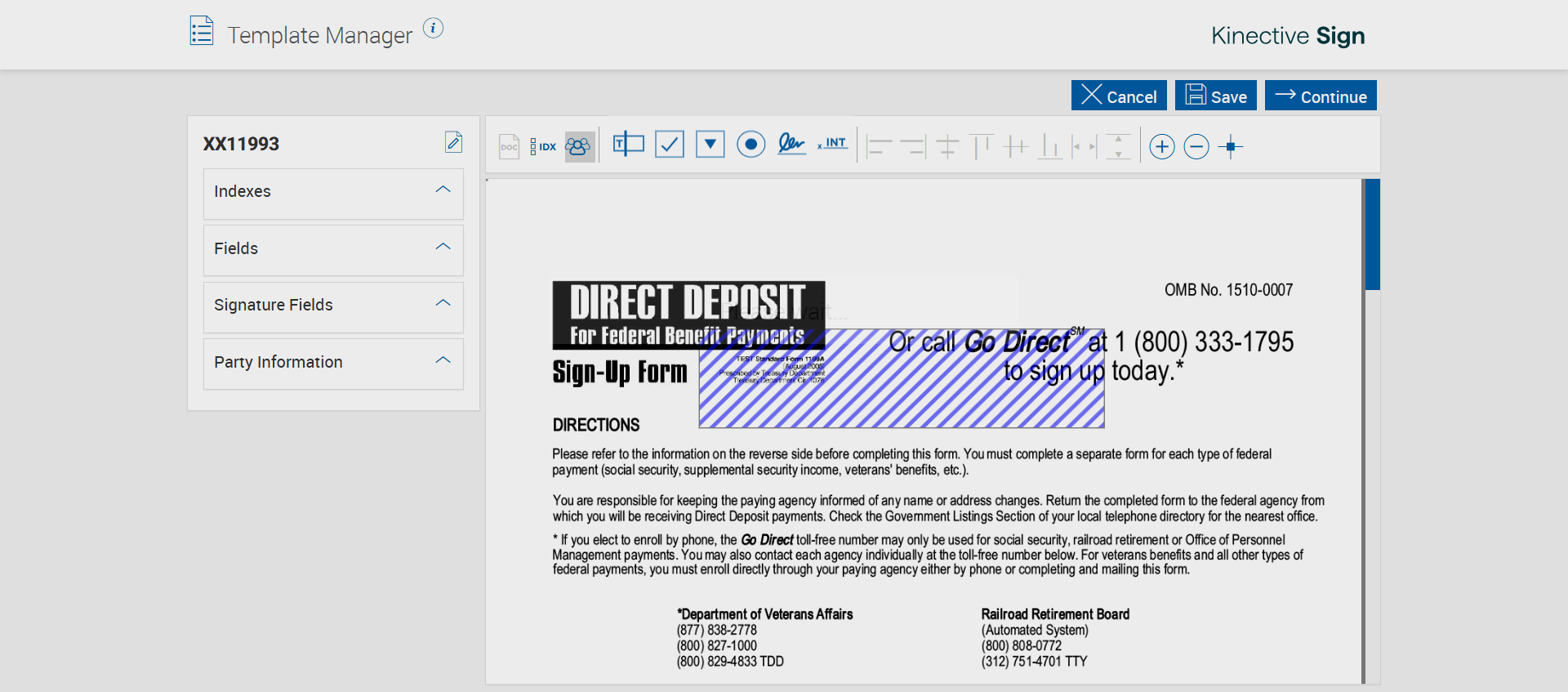Cancel template editing
This screenshot has width=1568, height=692.
coord(1119,96)
